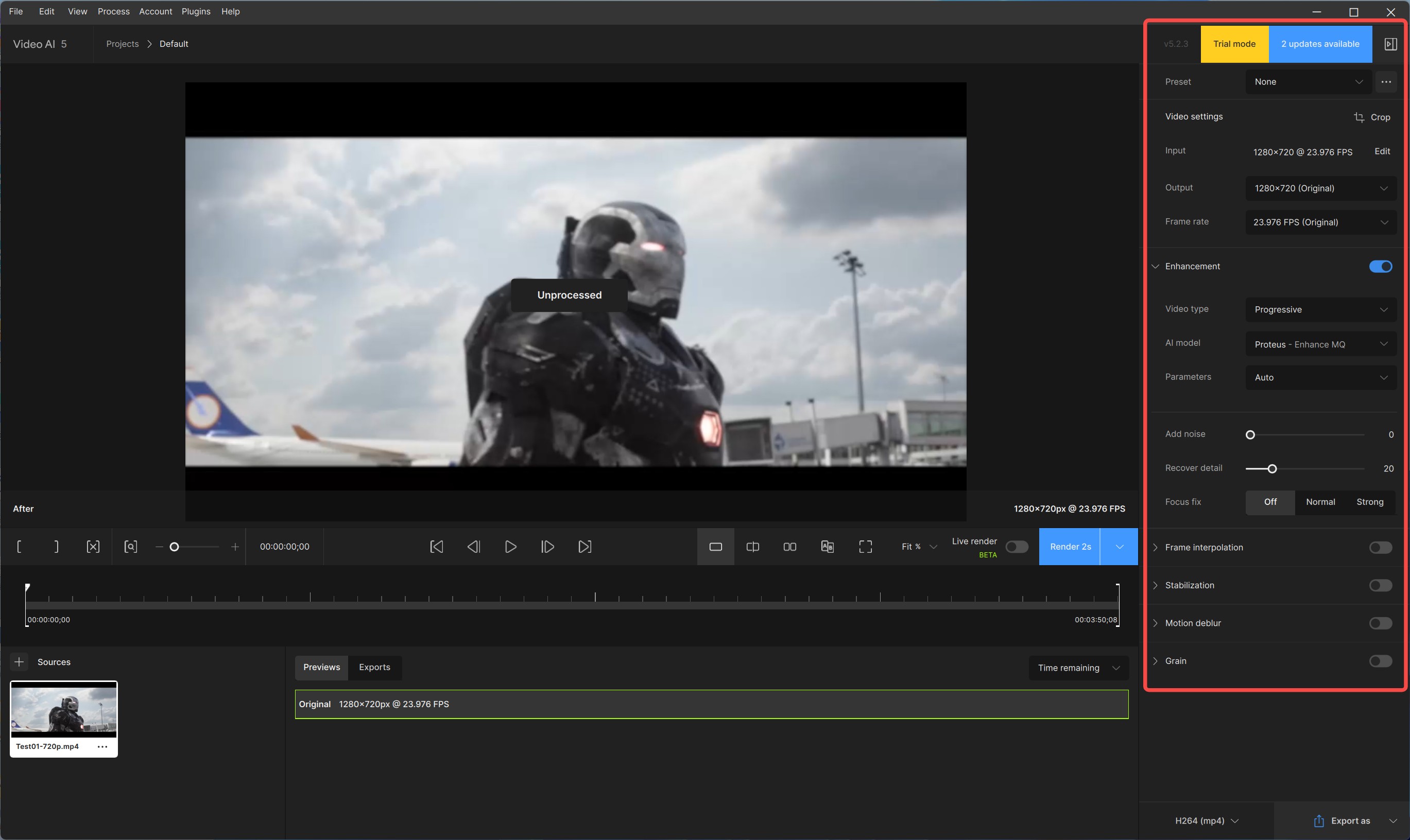Open the Preset dropdown showing None
Screen dimensions: 1410x840
(1308, 81)
